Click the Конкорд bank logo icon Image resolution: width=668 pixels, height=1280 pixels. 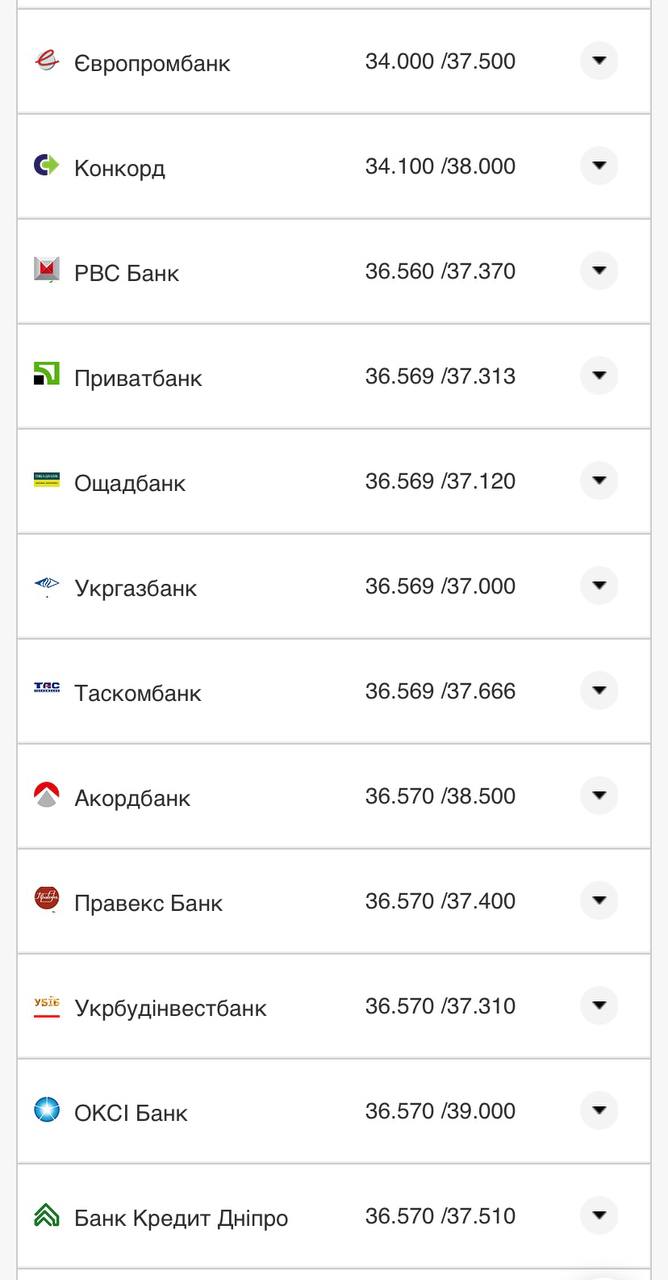coord(47,166)
